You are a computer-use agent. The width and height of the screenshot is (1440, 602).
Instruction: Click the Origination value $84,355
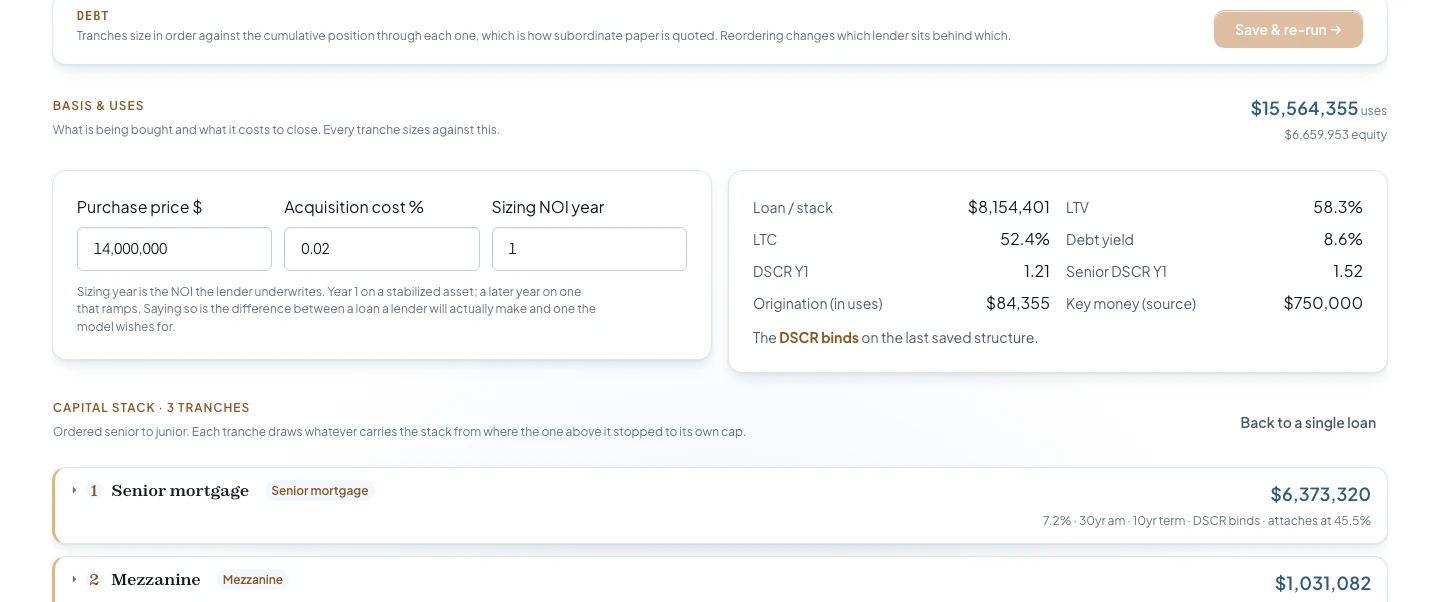pyautogui.click(x=1017, y=303)
